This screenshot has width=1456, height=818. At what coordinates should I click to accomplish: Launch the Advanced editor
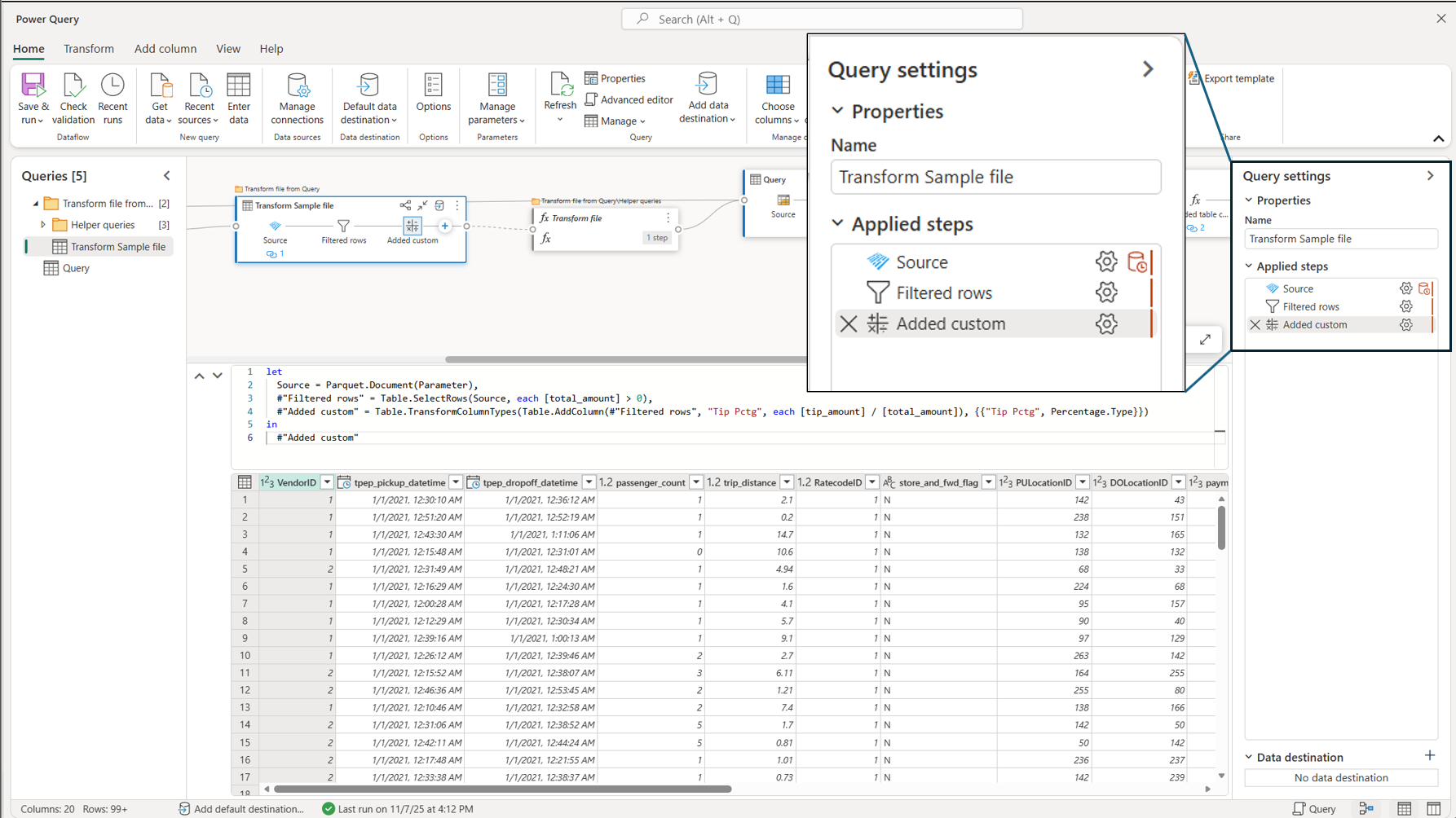tap(629, 99)
